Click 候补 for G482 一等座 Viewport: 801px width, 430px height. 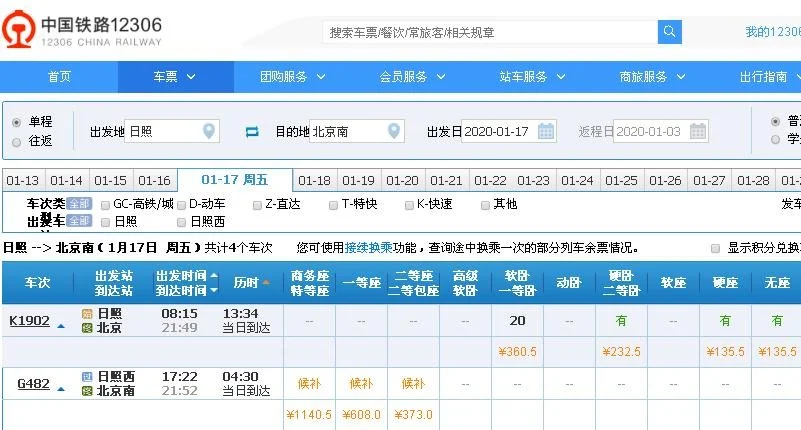pyautogui.click(x=361, y=384)
